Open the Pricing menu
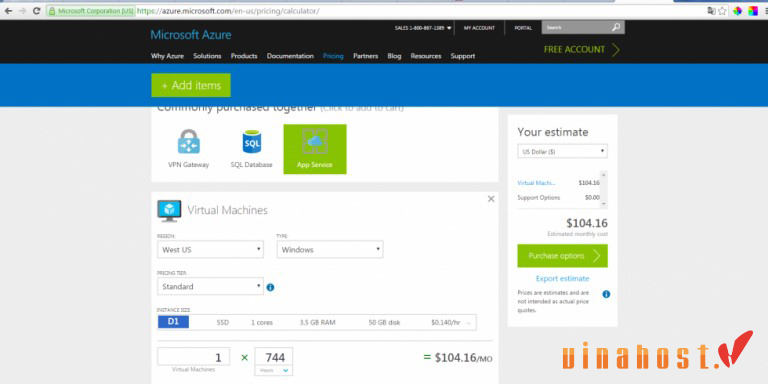This screenshot has width=768, height=384. pyautogui.click(x=333, y=56)
